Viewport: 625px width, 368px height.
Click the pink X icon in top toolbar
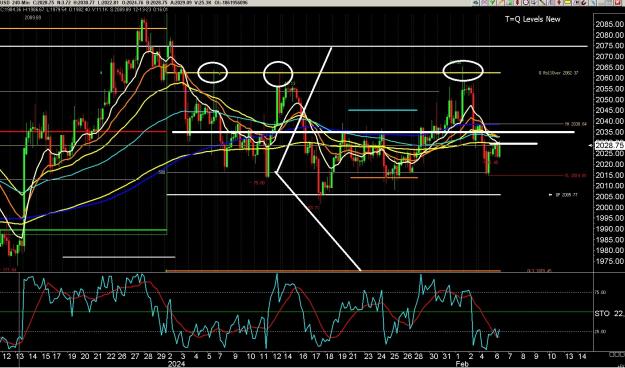484,2
